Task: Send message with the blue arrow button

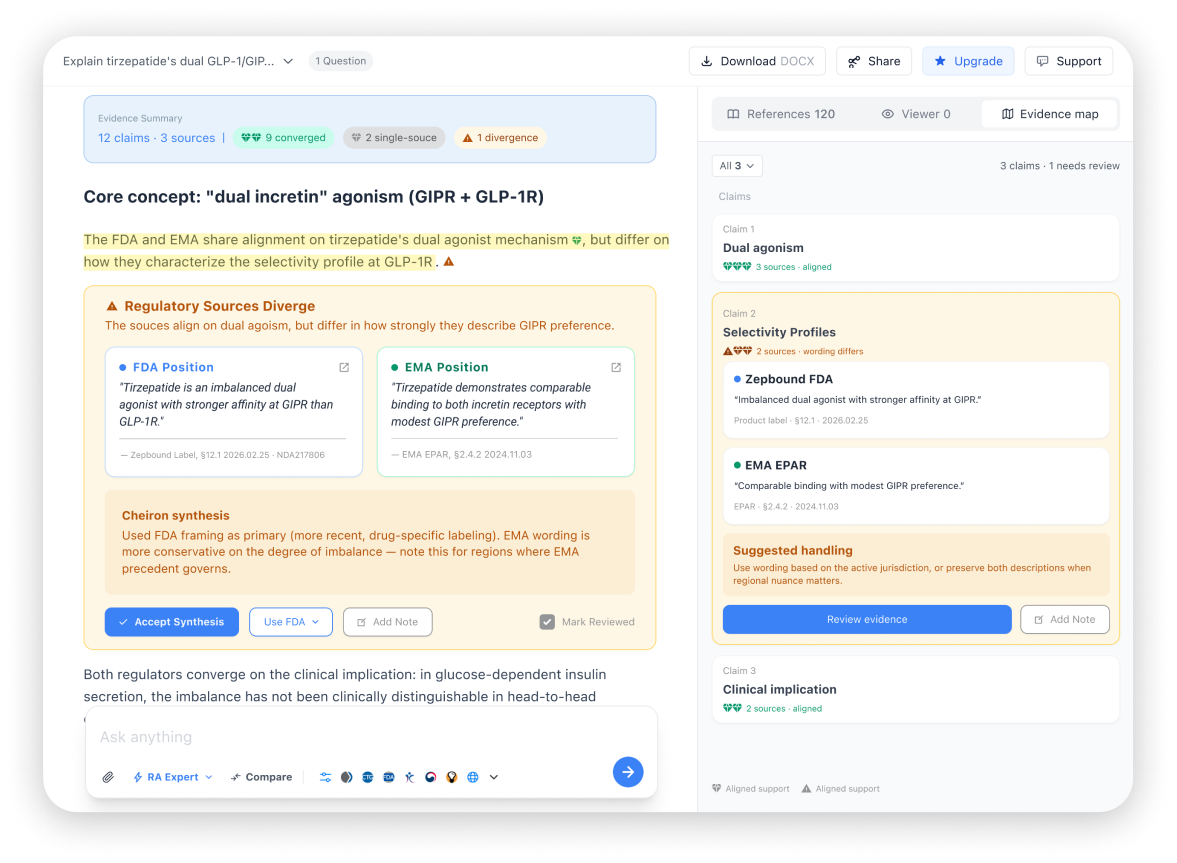Action: coord(628,771)
